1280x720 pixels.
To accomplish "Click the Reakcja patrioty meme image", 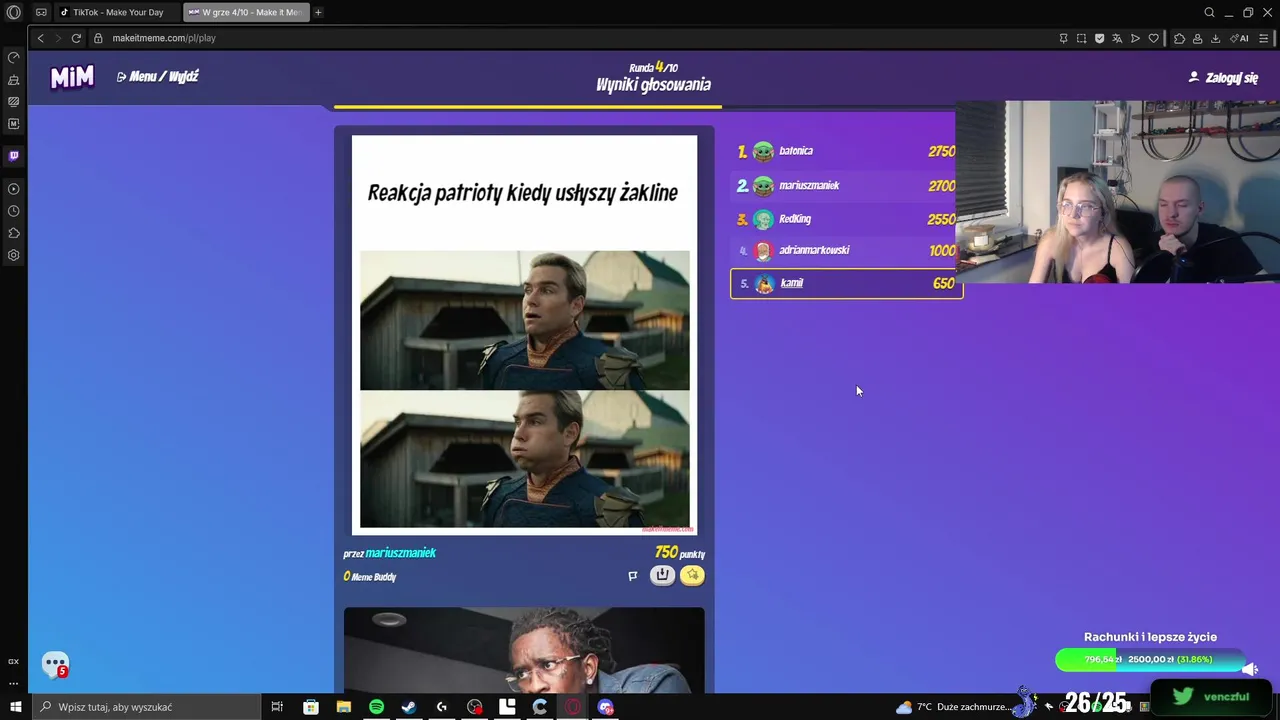I will point(524,335).
